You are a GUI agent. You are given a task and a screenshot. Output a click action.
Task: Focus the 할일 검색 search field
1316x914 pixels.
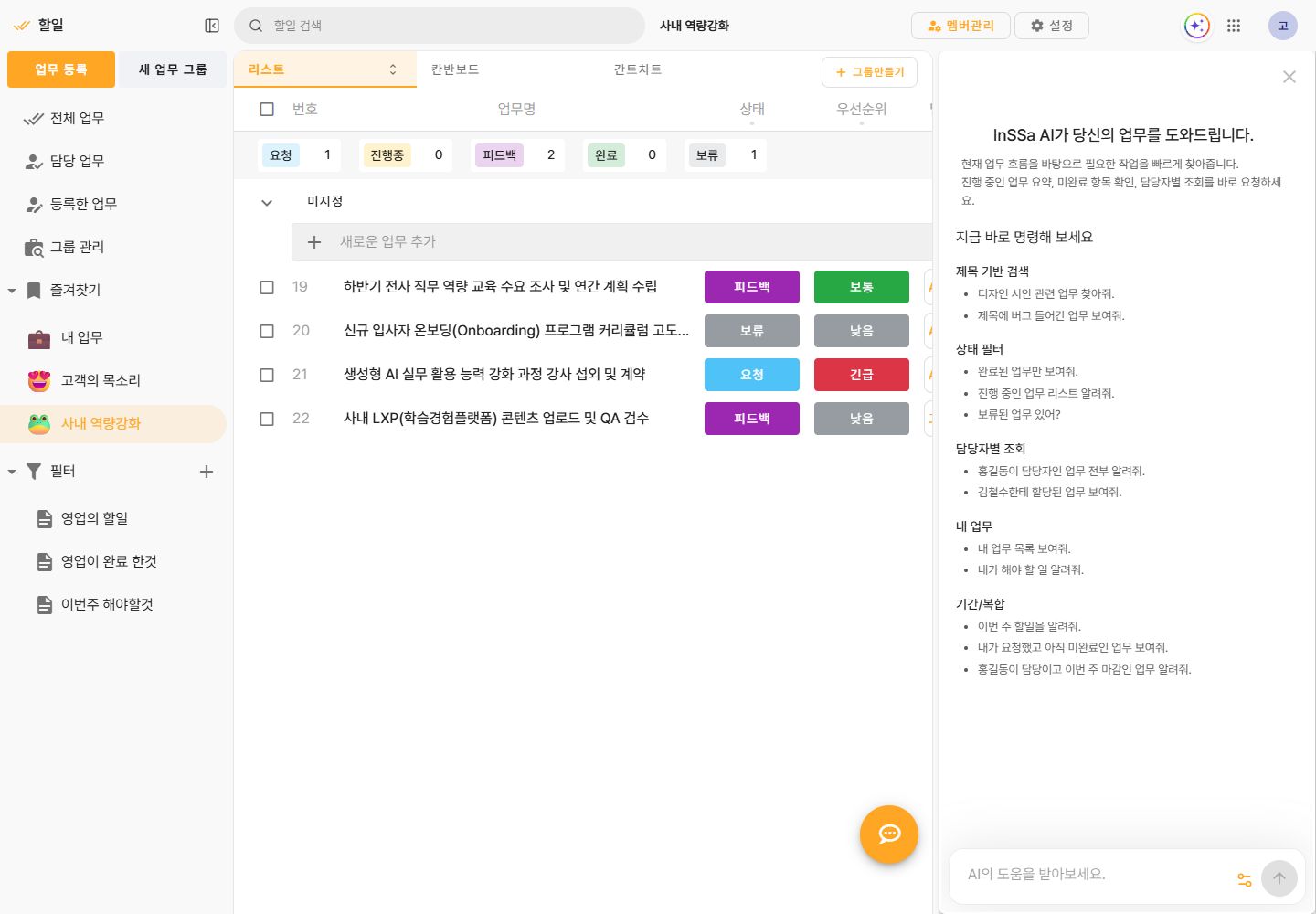tap(440, 26)
